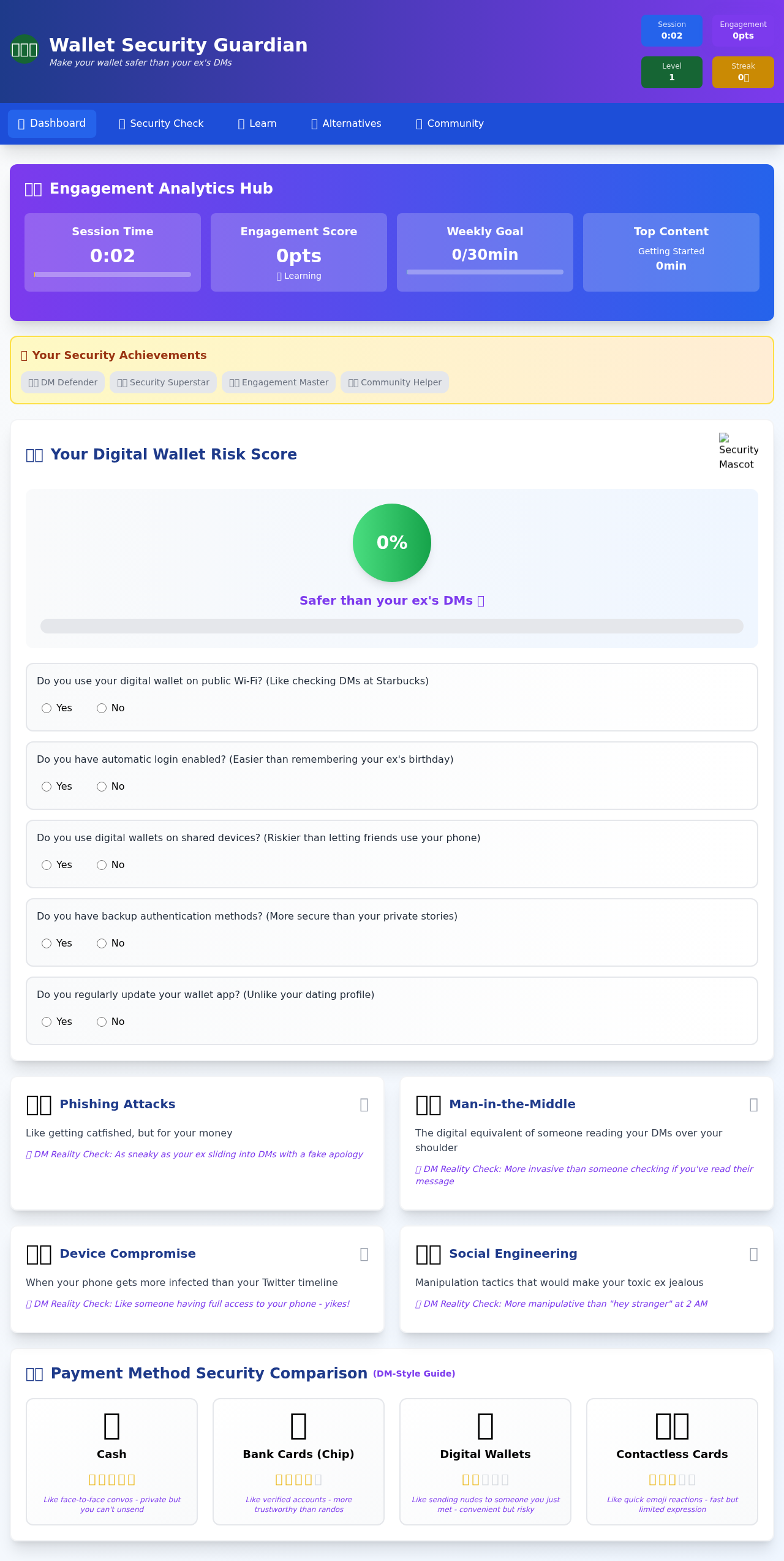Select Yes for public Wi-Fi question
This screenshot has height=1561, width=784.
click(47, 708)
